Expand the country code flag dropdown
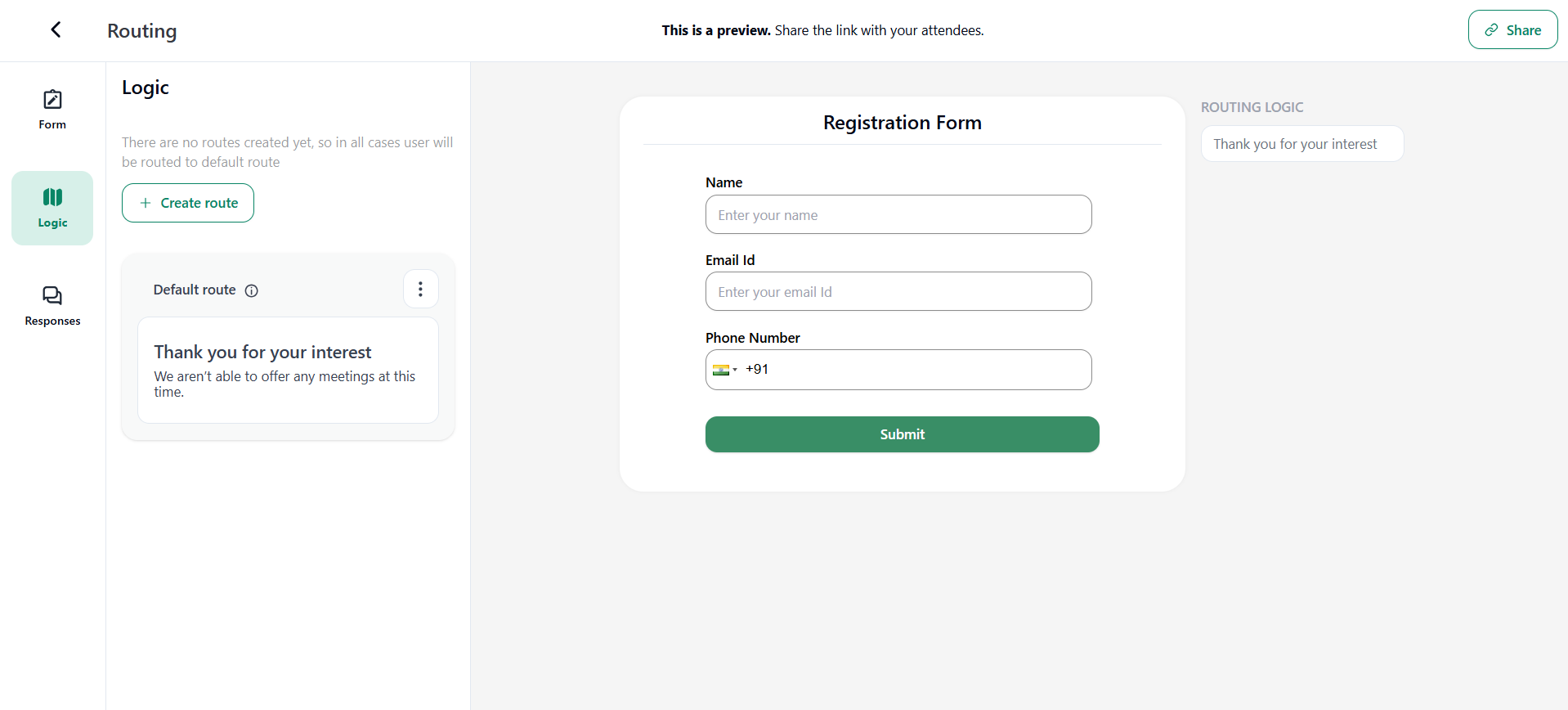This screenshot has height=710, width=1568. click(x=724, y=370)
